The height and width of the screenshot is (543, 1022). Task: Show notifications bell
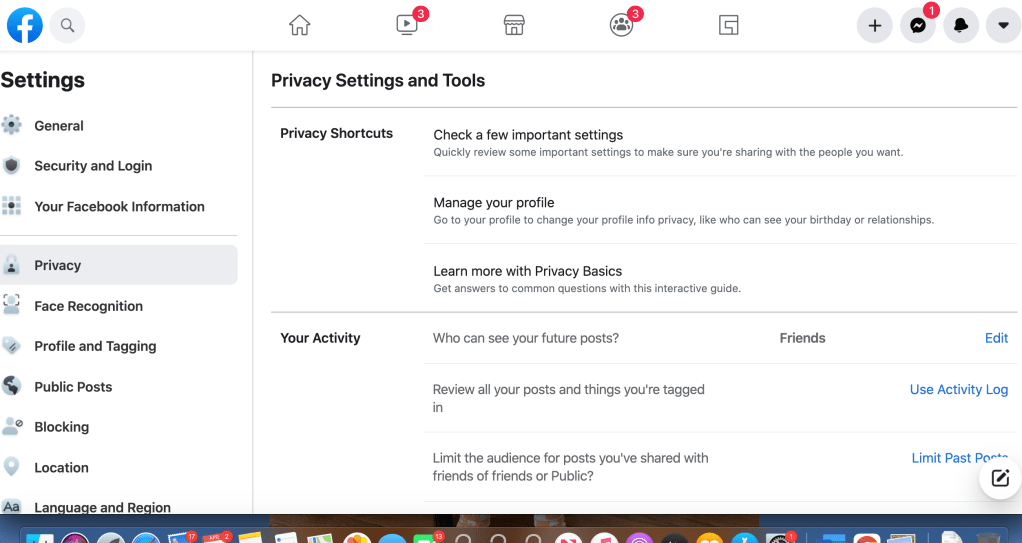click(960, 26)
